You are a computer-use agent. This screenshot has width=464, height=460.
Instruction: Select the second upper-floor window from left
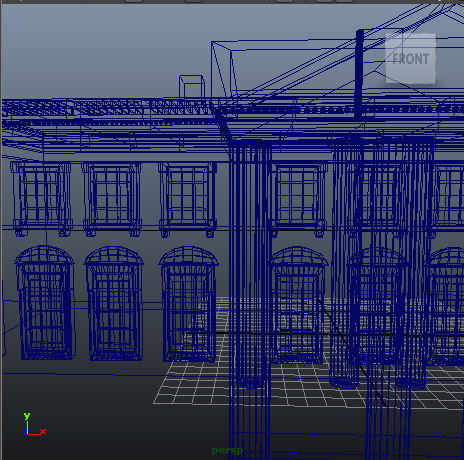point(112,199)
